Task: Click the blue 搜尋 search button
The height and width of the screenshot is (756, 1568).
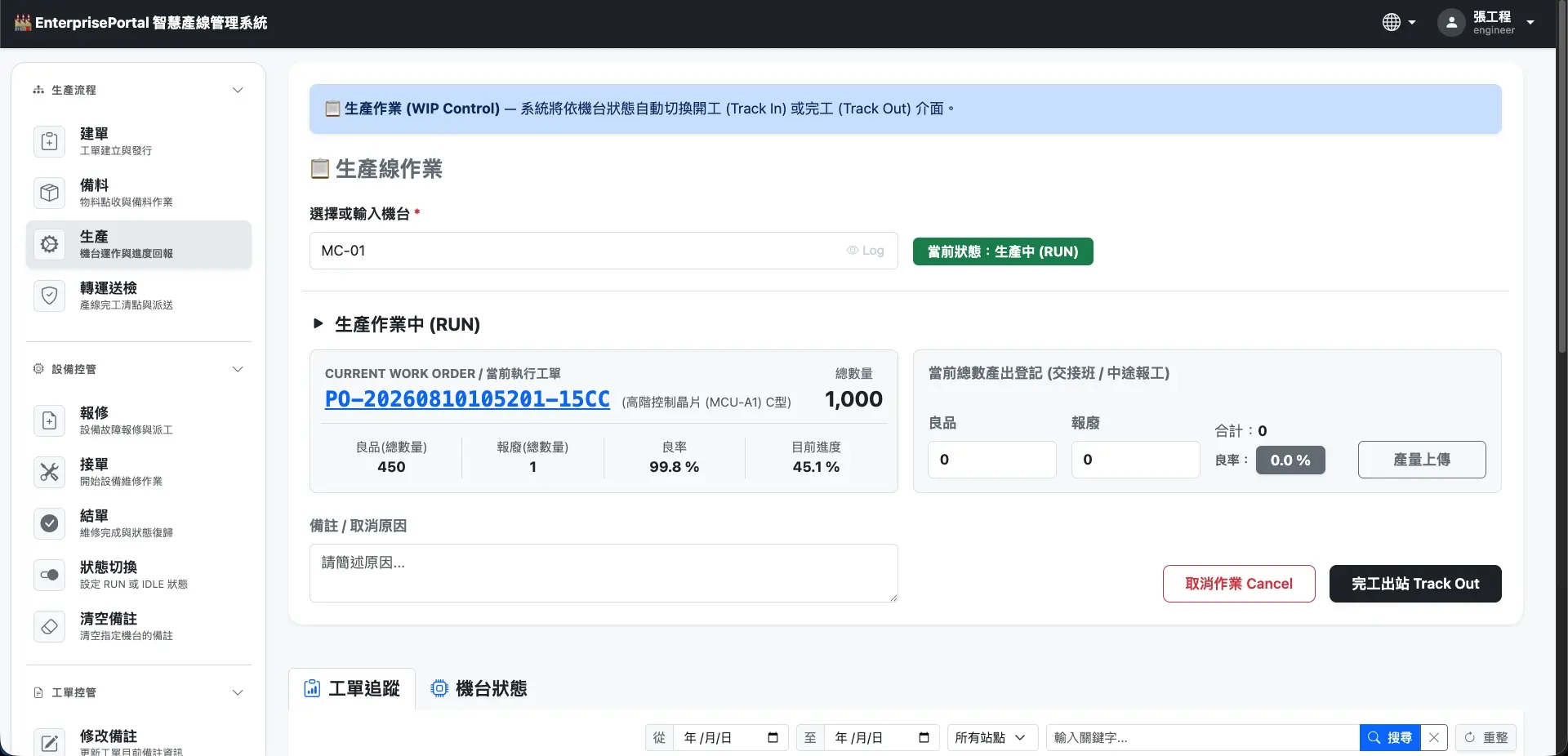Action: point(1390,738)
